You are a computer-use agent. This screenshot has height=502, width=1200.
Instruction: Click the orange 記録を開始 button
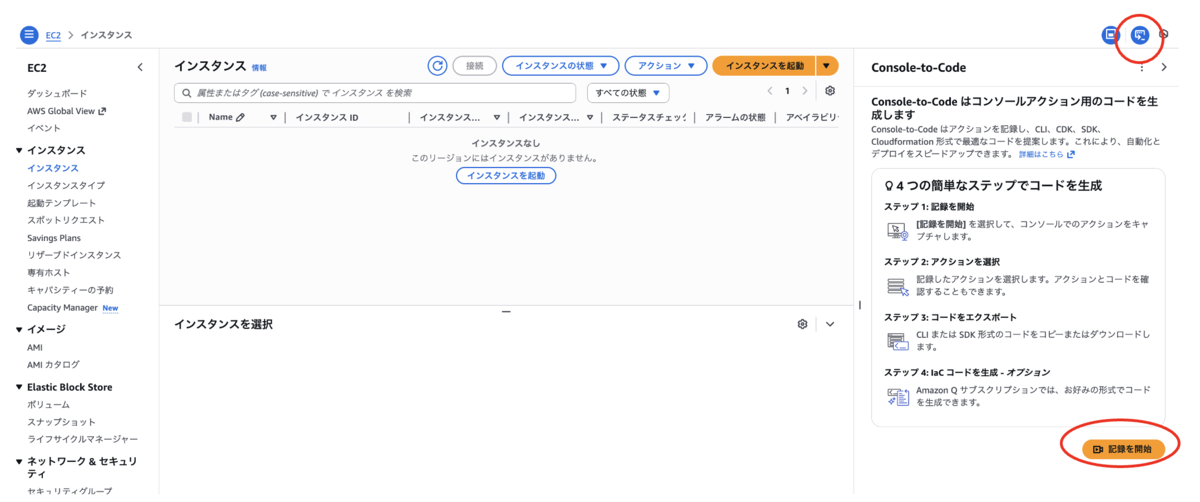click(x=1123, y=449)
